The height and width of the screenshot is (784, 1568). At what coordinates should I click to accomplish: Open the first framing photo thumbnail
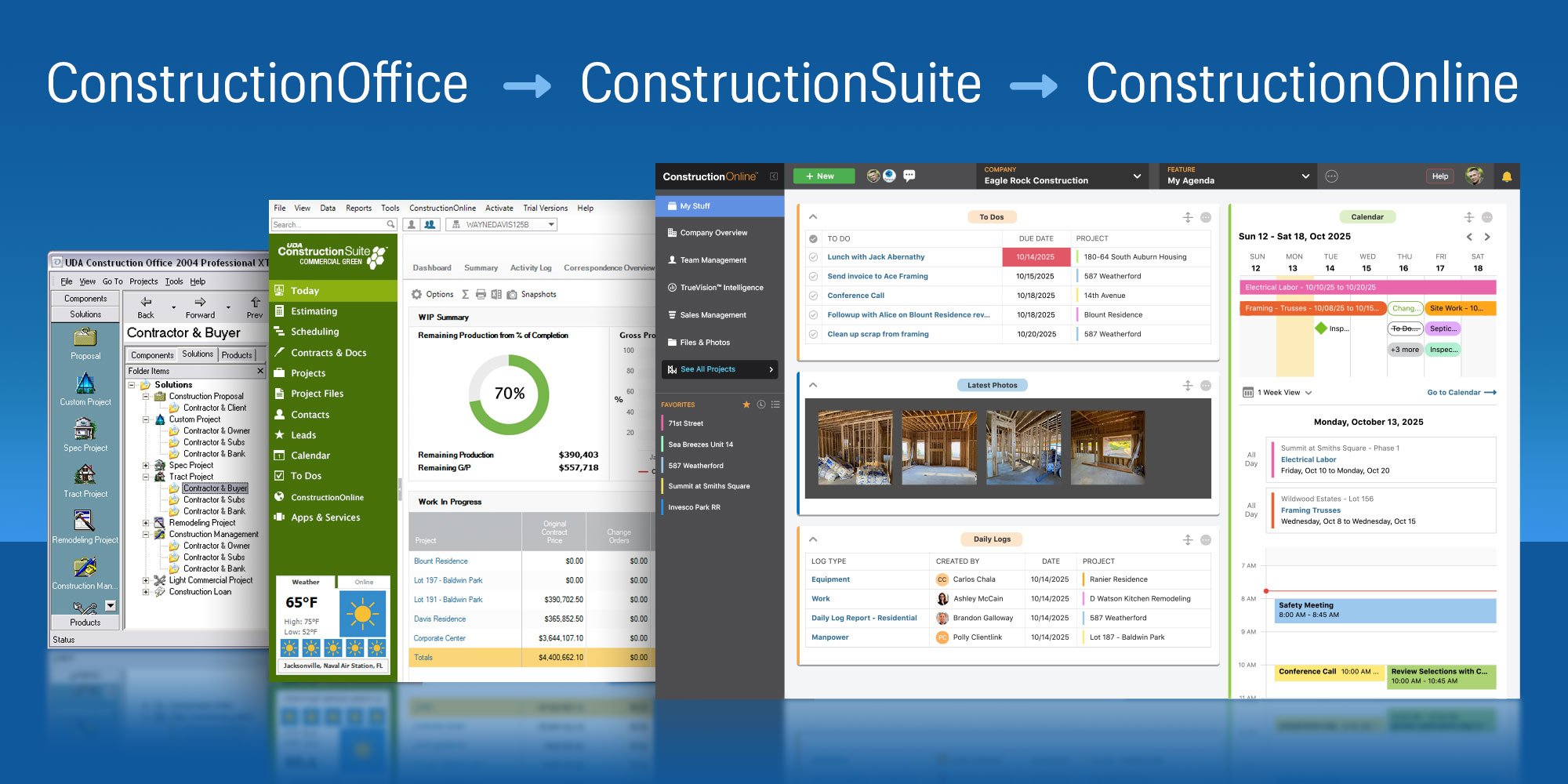tap(855, 448)
